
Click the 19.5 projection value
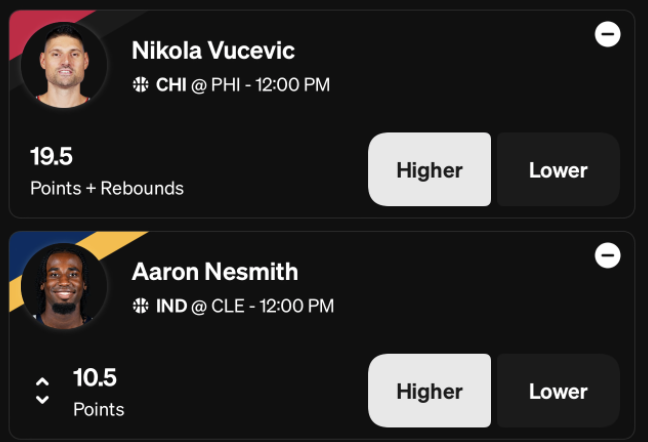point(51,157)
